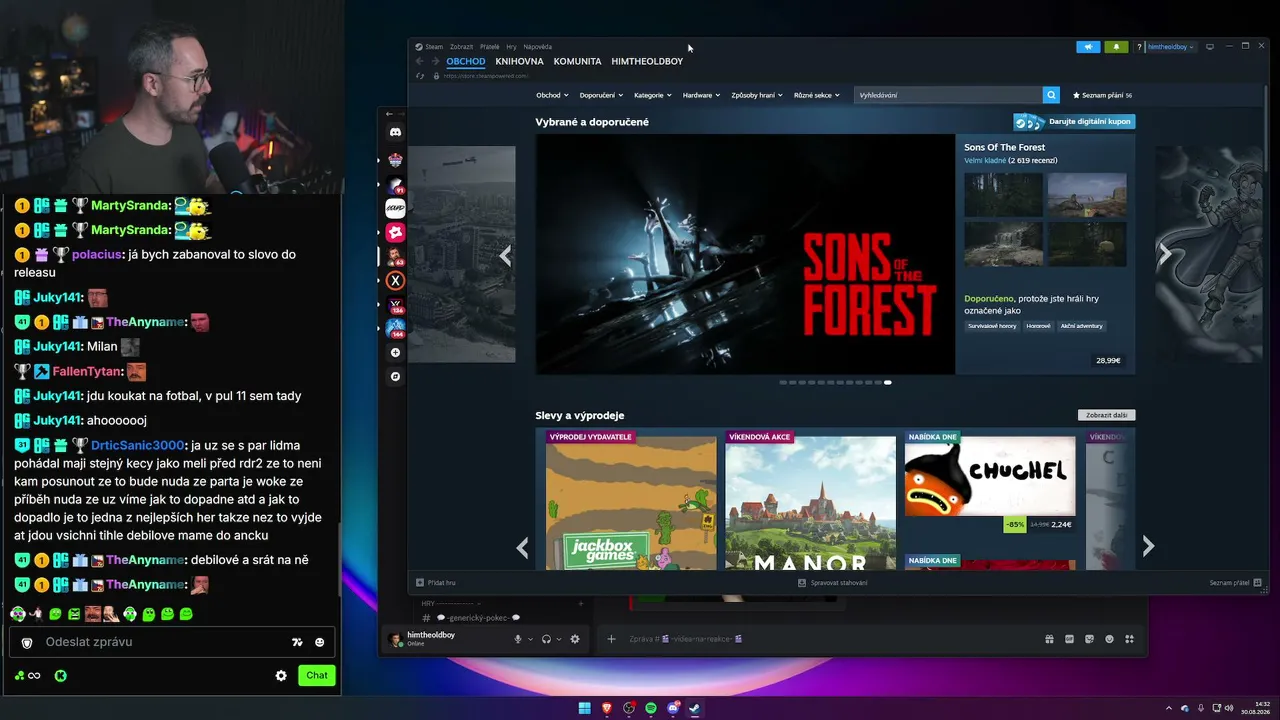1280x720 pixels.
Task: Click Darujte digitální kupon banner
Action: coord(1074,122)
